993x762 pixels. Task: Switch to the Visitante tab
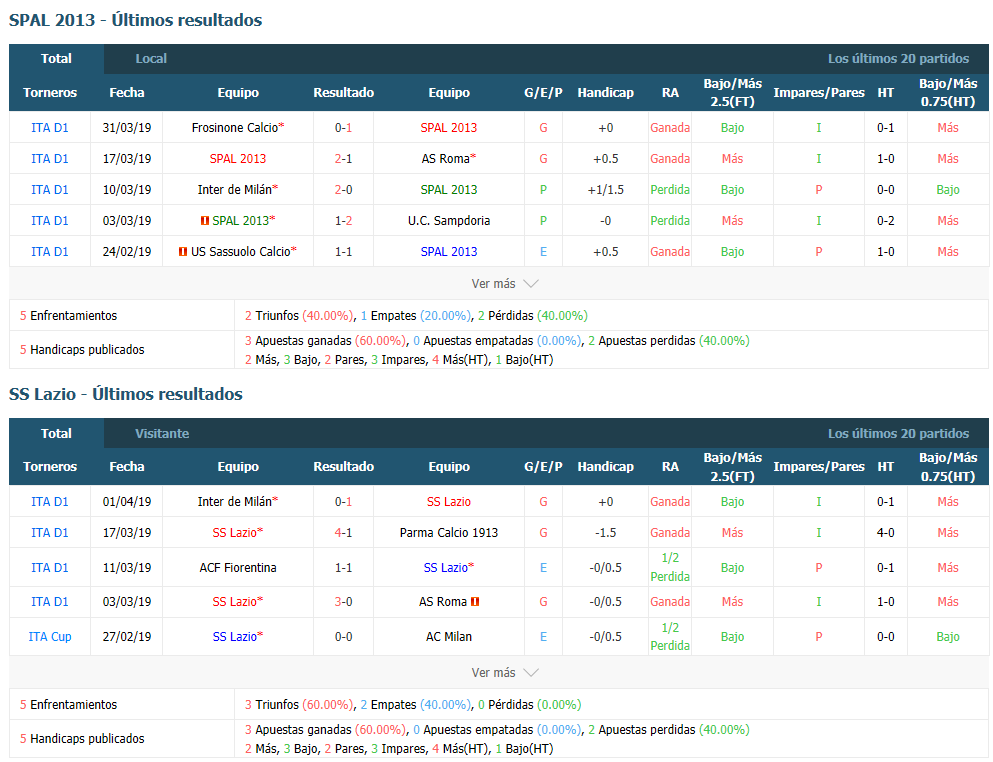[x=162, y=434]
